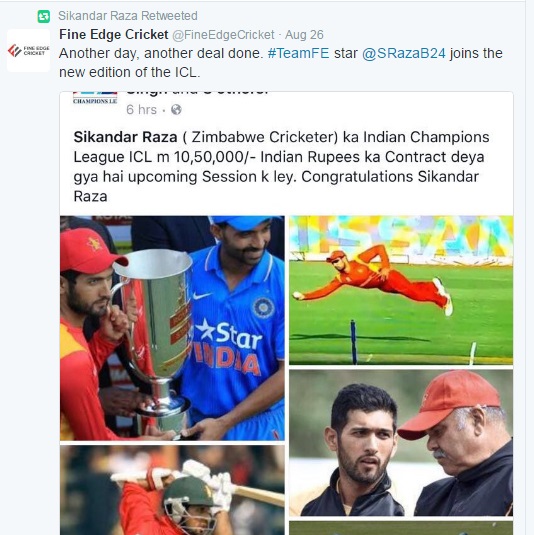Viewport: 534px width, 535px height.
Task: Open Fine Edge Cricket account name
Action: (x=114, y=34)
